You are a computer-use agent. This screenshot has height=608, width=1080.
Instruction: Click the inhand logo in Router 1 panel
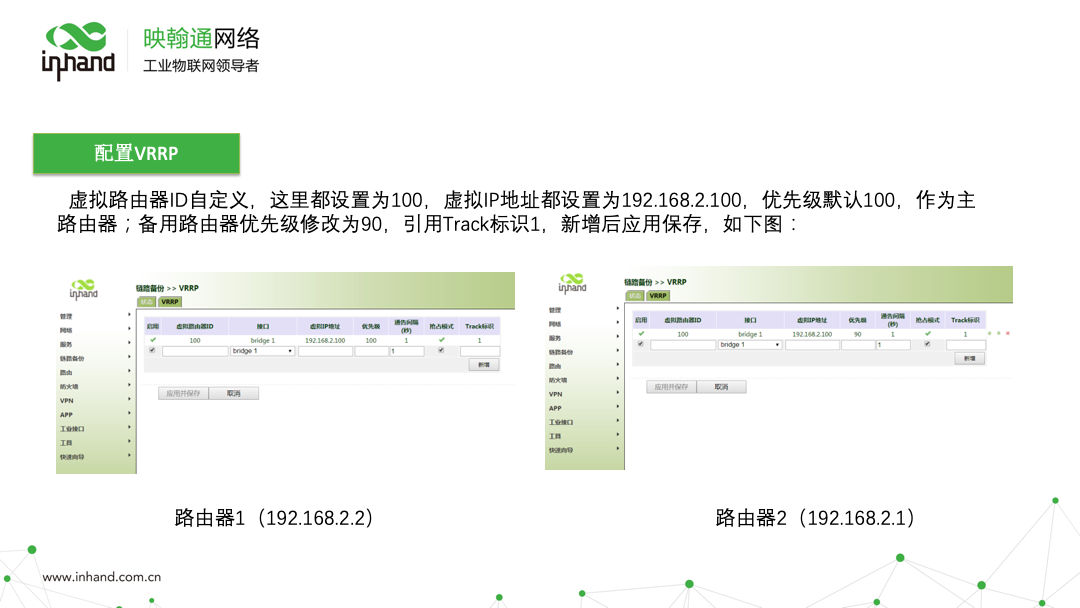point(84,289)
